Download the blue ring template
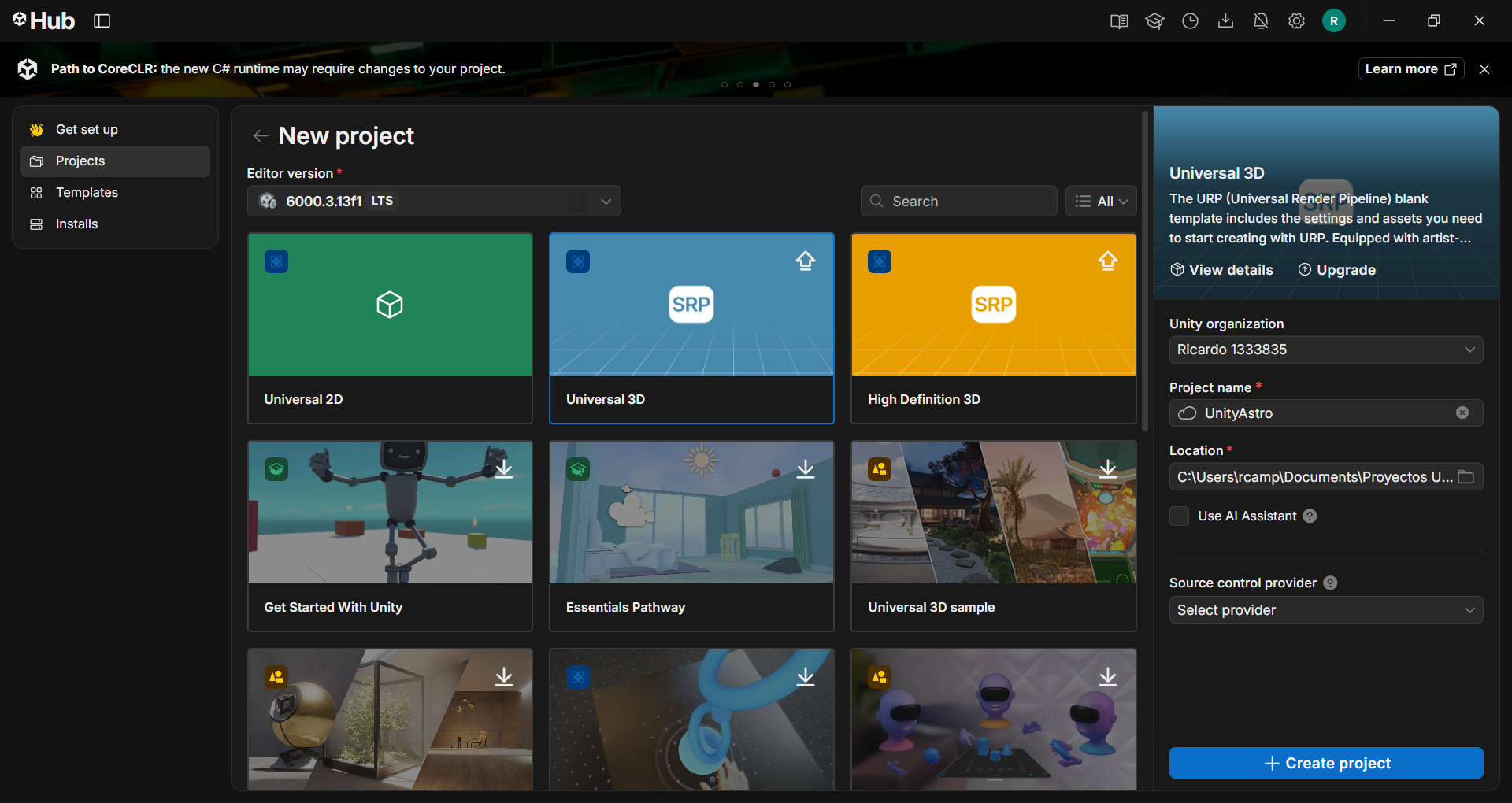 click(x=806, y=676)
